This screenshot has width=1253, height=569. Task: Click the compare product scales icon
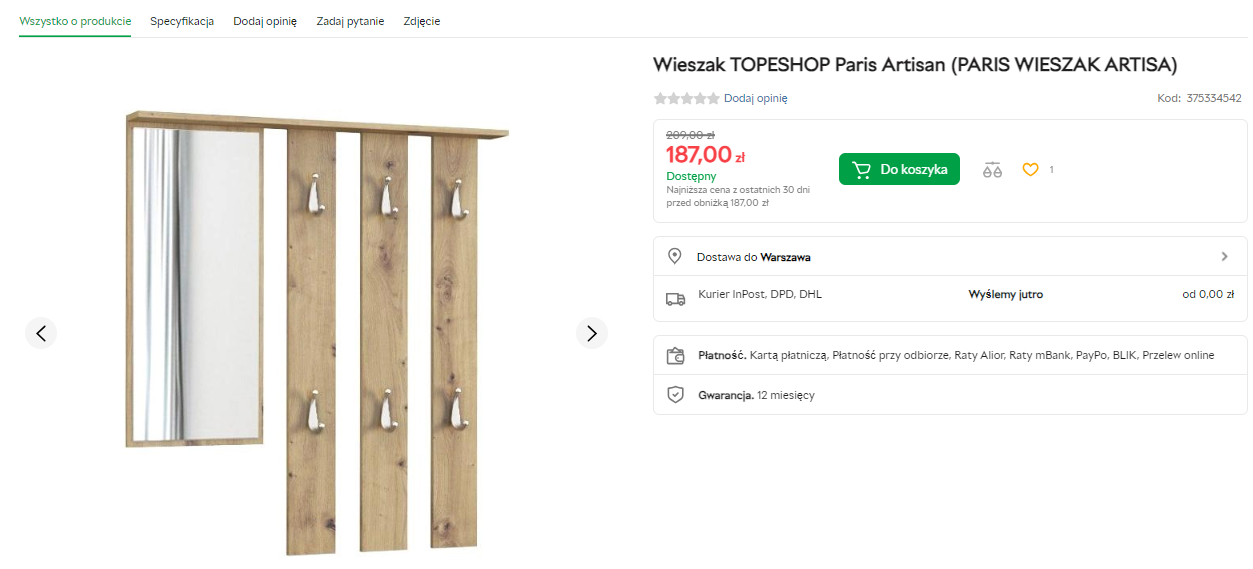[992, 170]
